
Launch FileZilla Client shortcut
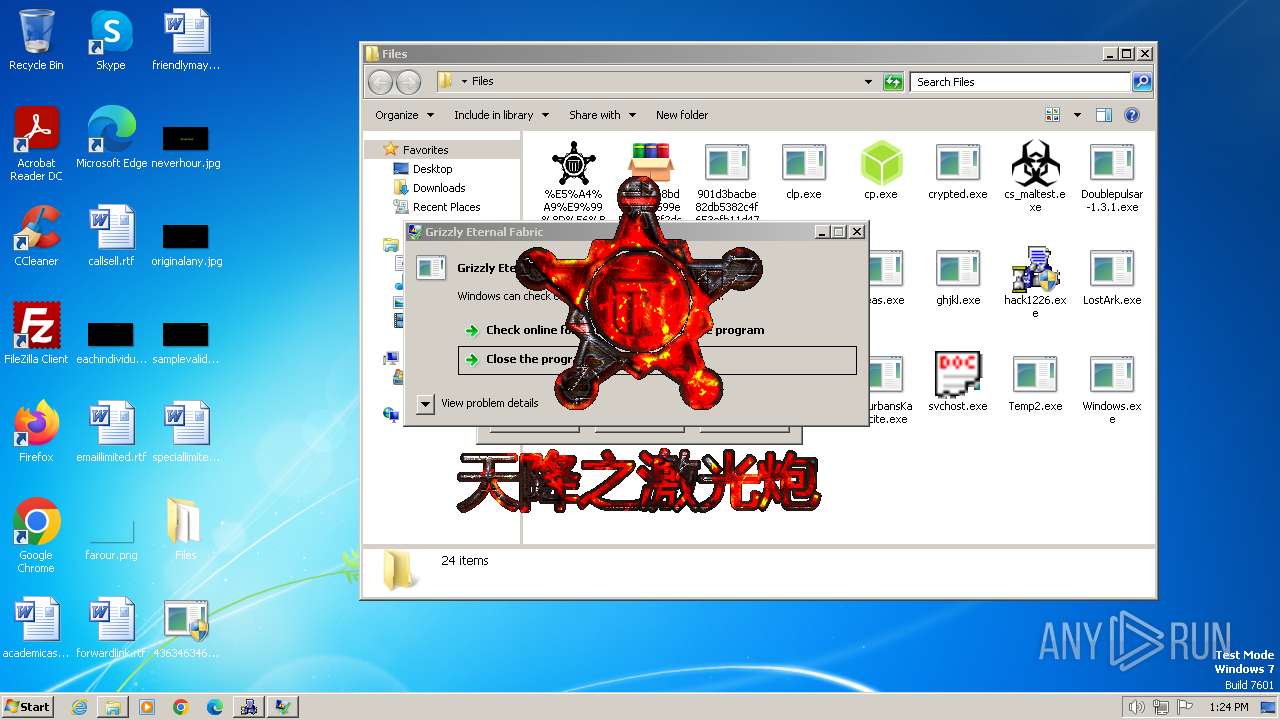36,334
